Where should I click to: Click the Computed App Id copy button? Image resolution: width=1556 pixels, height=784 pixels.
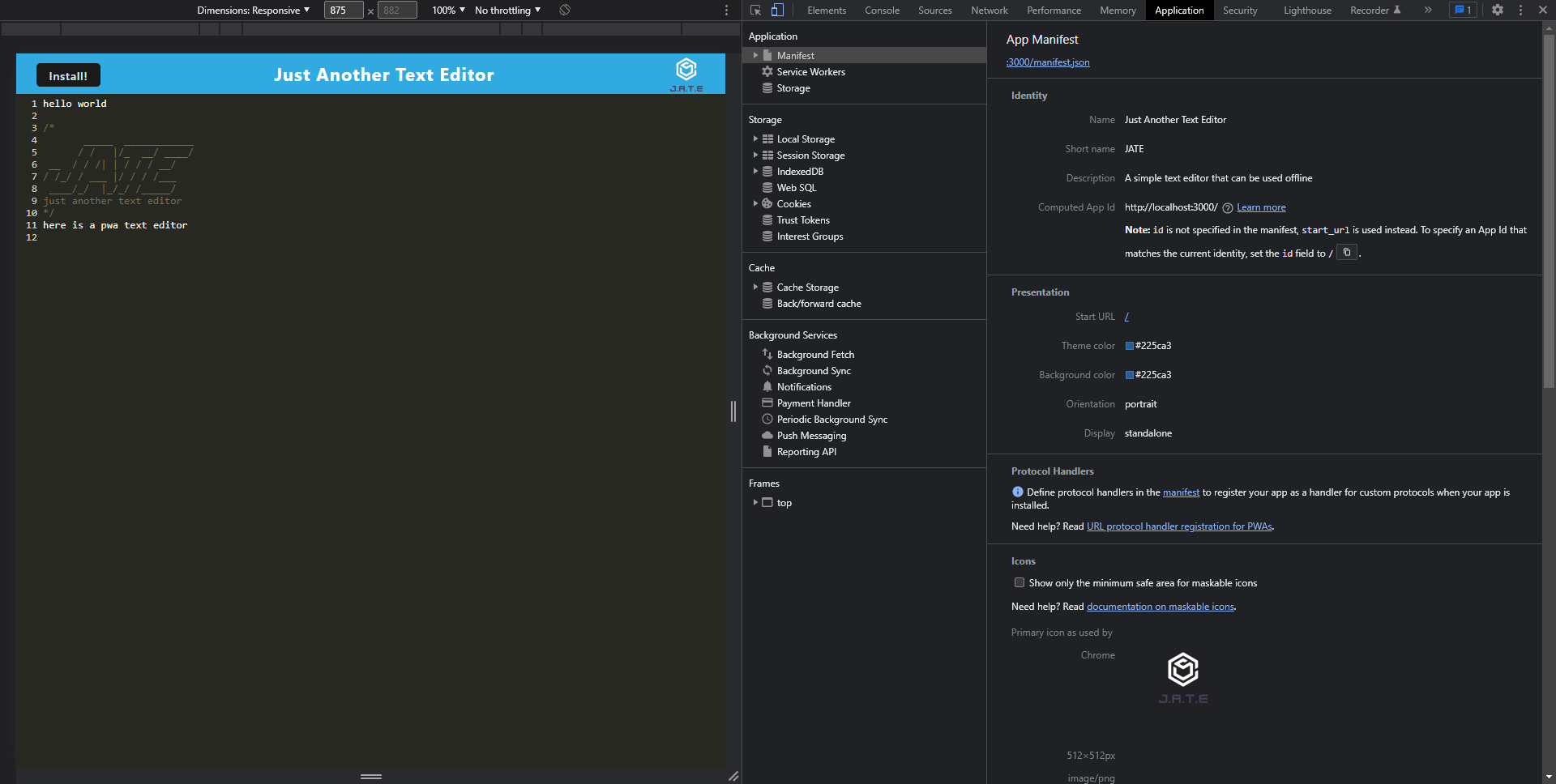(1347, 252)
